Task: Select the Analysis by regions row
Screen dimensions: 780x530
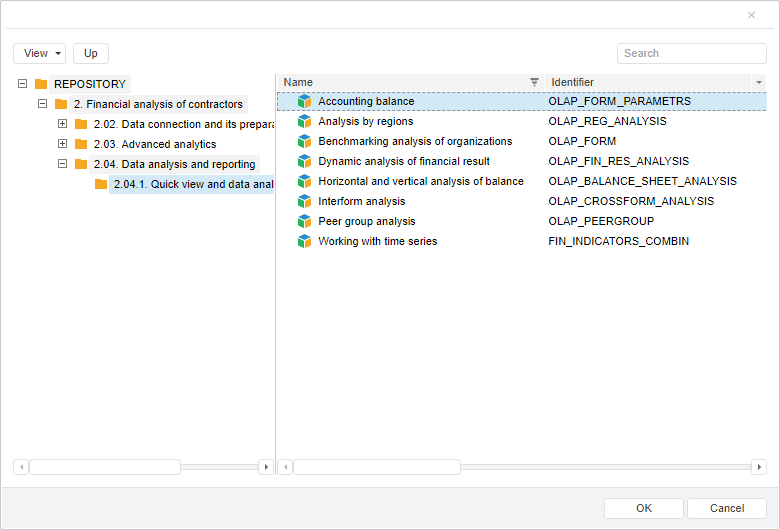Action: pyautogui.click(x=522, y=121)
